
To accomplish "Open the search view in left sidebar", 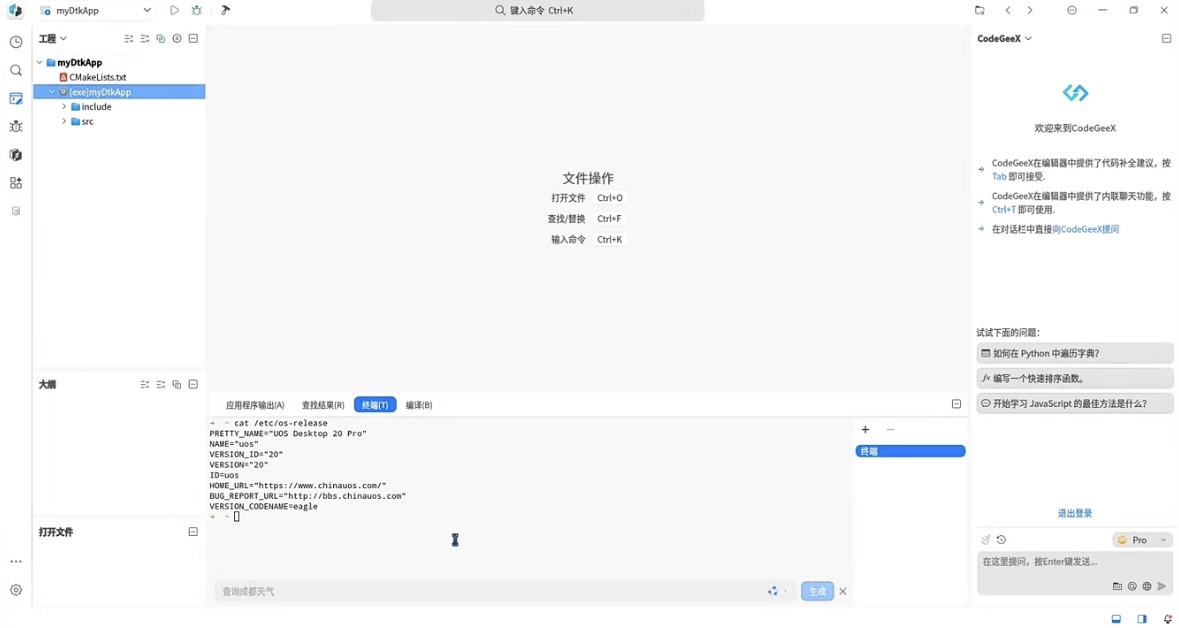I will 16,70.
